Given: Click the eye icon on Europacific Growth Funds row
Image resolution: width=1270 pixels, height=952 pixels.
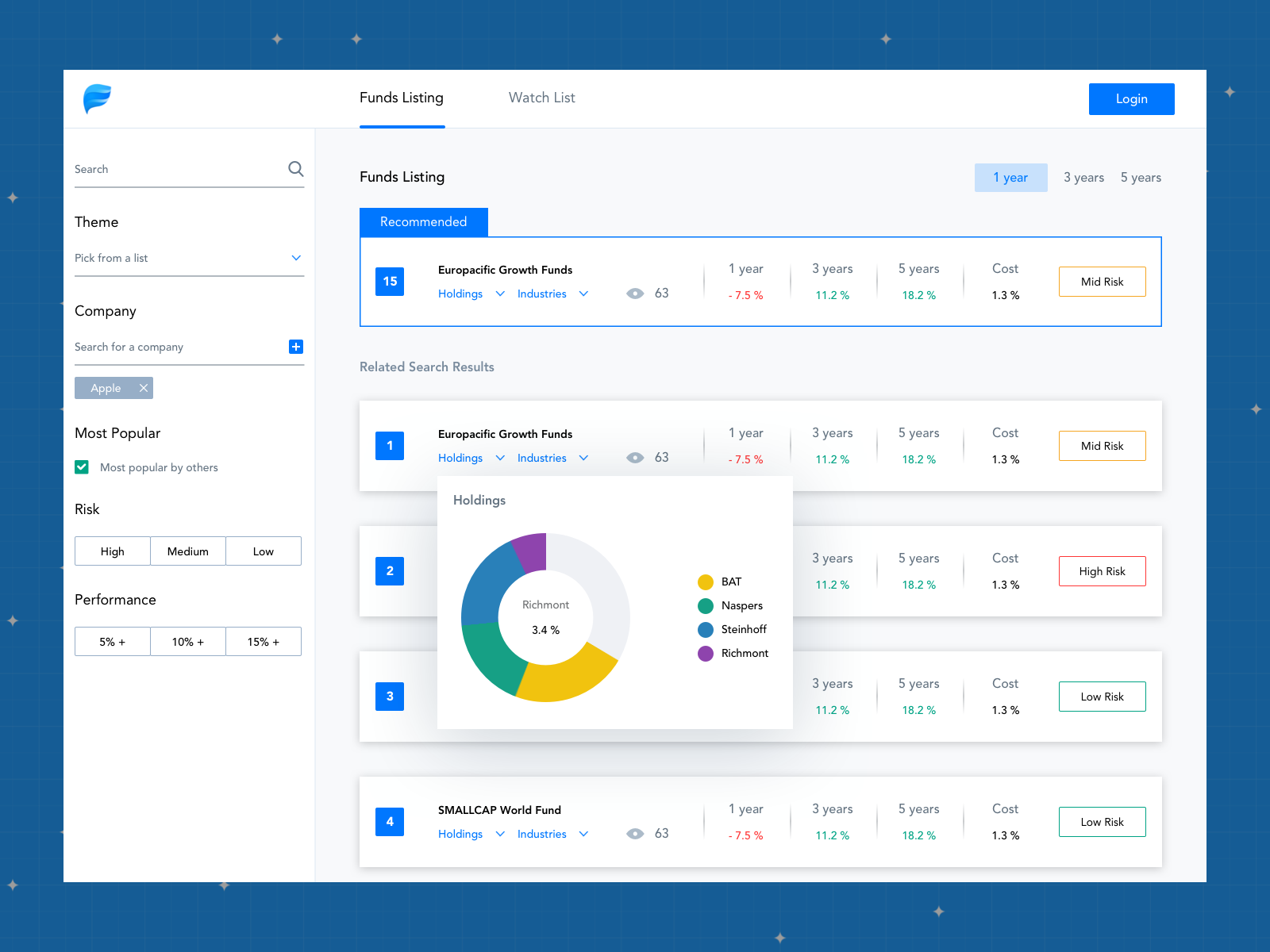Looking at the screenshot, I should click(x=635, y=458).
